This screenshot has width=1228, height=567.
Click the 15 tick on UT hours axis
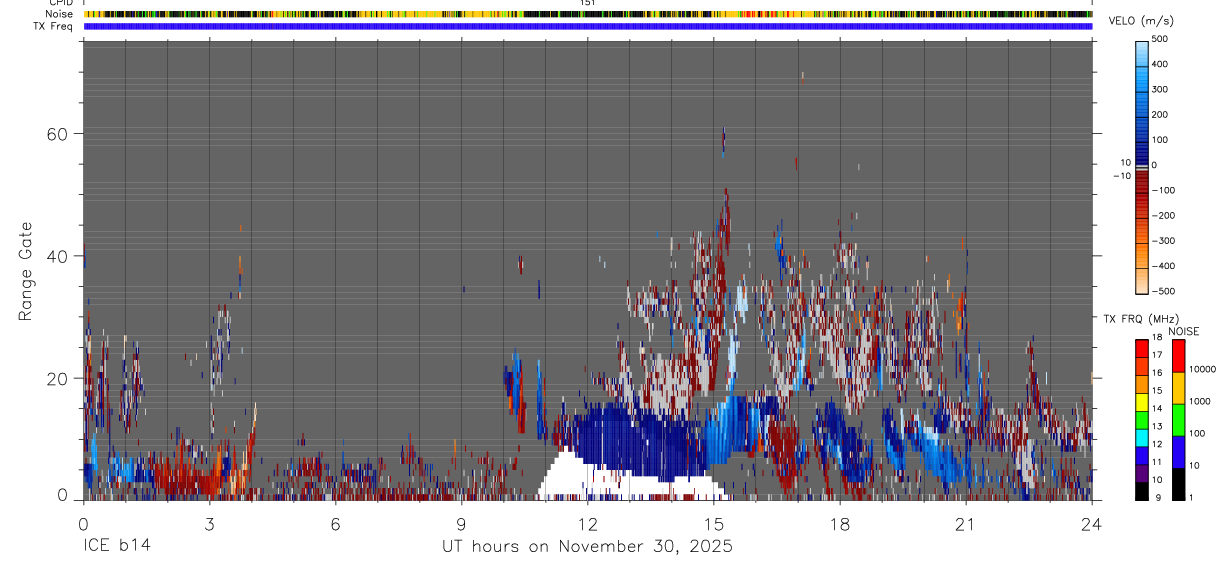pos(714,523)
